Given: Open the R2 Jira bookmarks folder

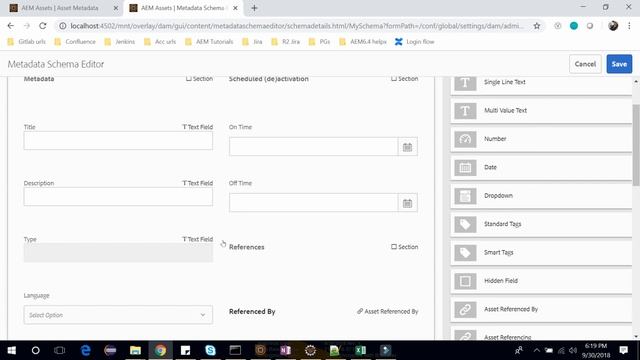Looking at the screenshot, I should tap(286, 42).
